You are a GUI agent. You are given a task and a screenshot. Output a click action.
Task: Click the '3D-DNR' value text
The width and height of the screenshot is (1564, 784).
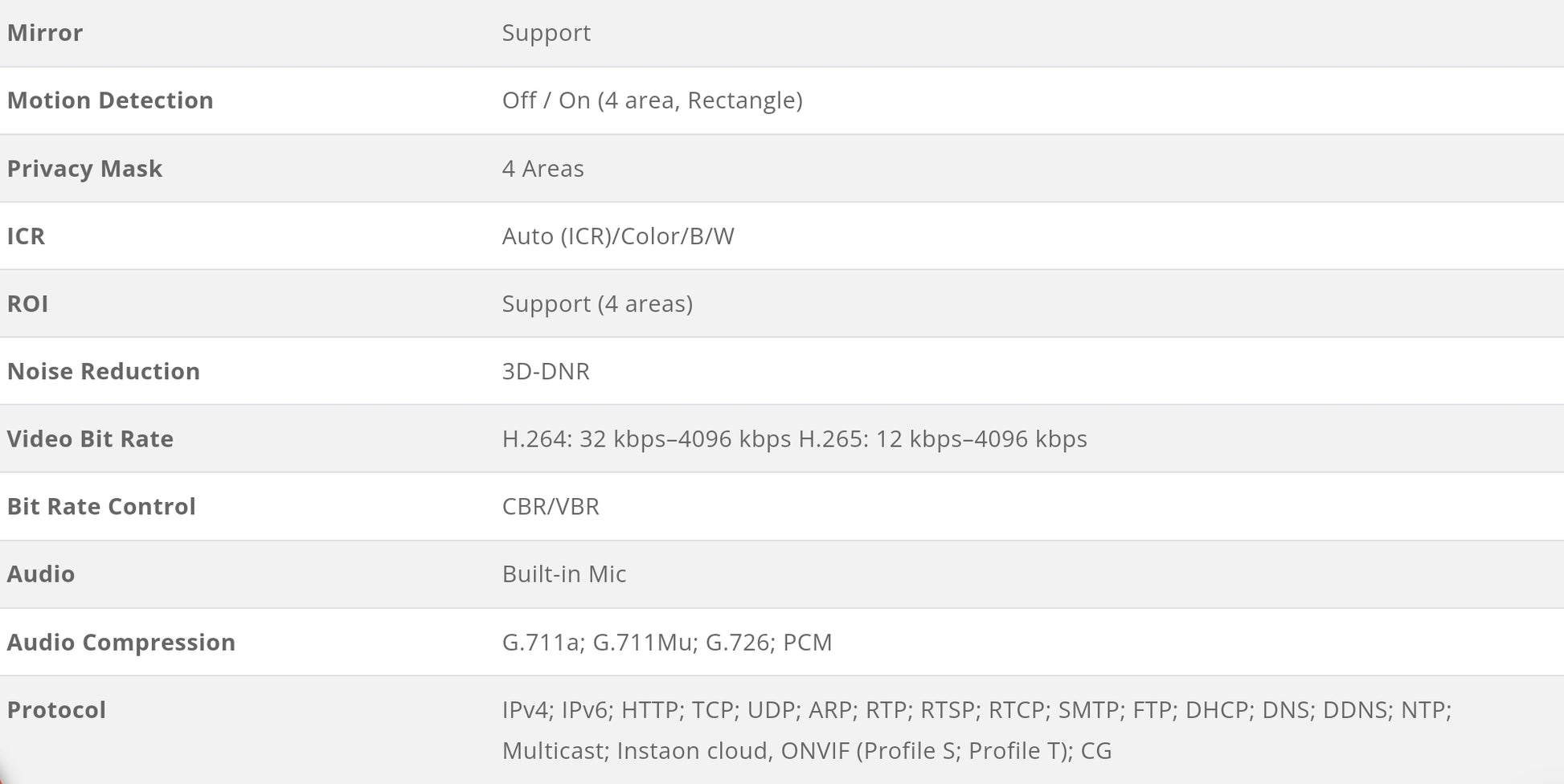point(546,371)
